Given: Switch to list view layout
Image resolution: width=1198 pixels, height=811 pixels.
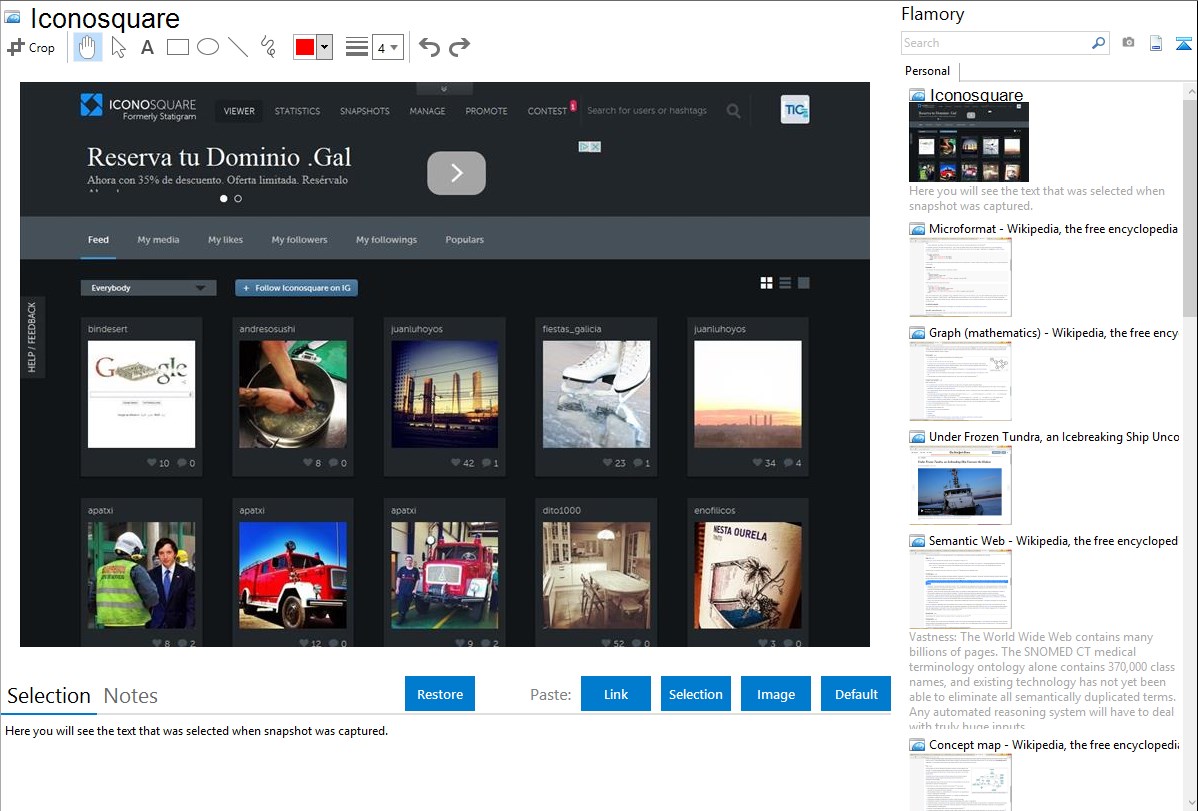Looking at the screenshot, I should click(785, 283).
